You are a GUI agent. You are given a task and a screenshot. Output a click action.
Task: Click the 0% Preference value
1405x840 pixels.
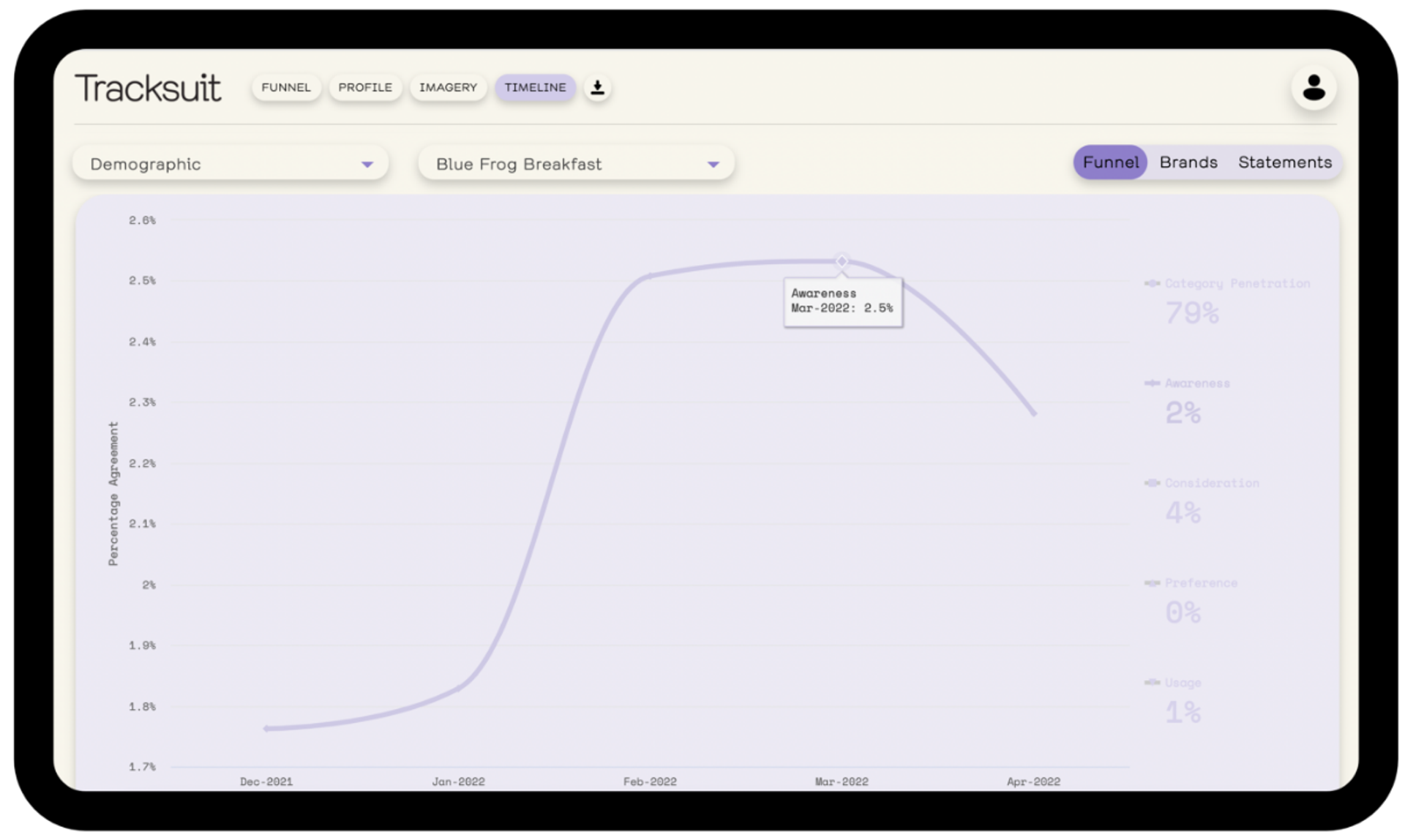tap(1183, 612)
